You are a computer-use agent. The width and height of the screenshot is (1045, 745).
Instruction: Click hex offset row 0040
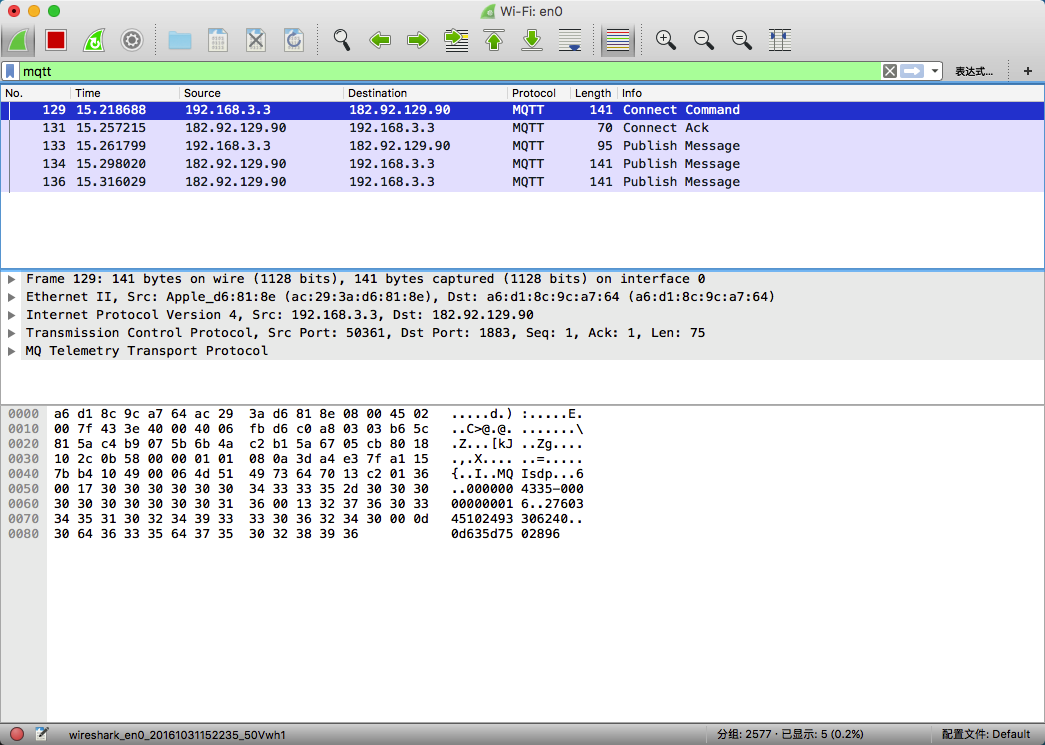click(23, 474)
